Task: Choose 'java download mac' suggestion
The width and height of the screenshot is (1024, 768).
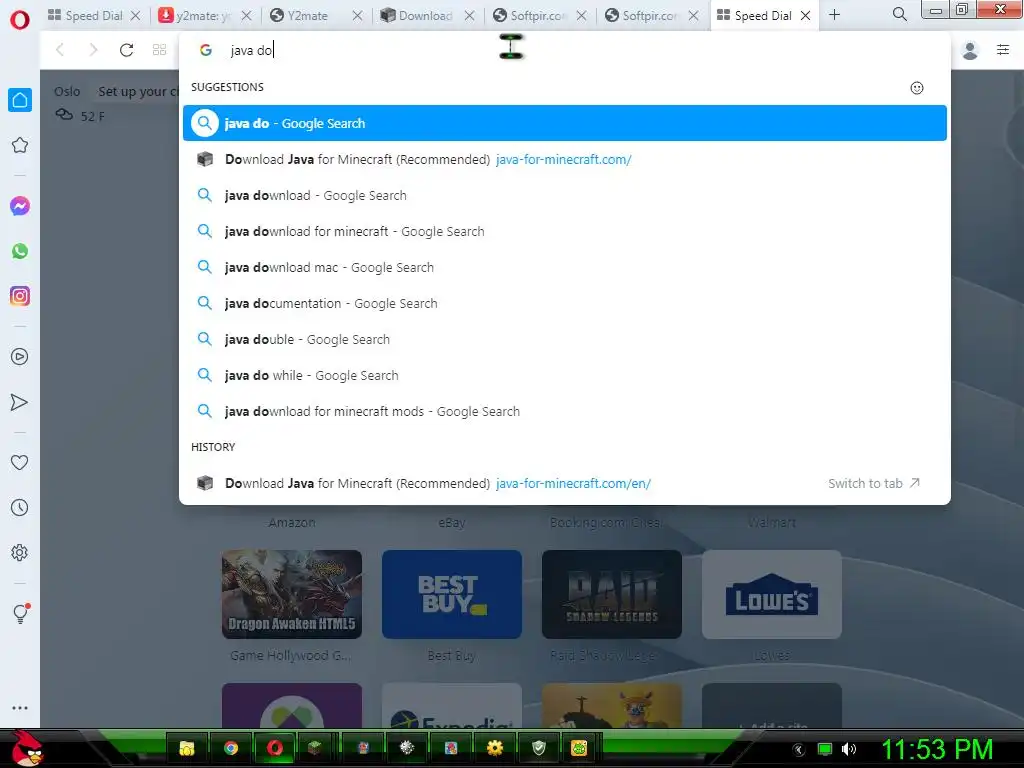Action: (565, 267)
